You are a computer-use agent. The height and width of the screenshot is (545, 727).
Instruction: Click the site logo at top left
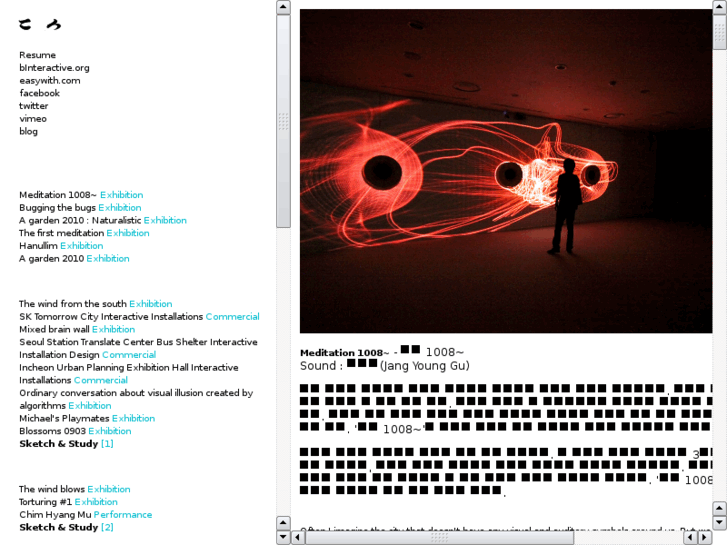(40, 24)
